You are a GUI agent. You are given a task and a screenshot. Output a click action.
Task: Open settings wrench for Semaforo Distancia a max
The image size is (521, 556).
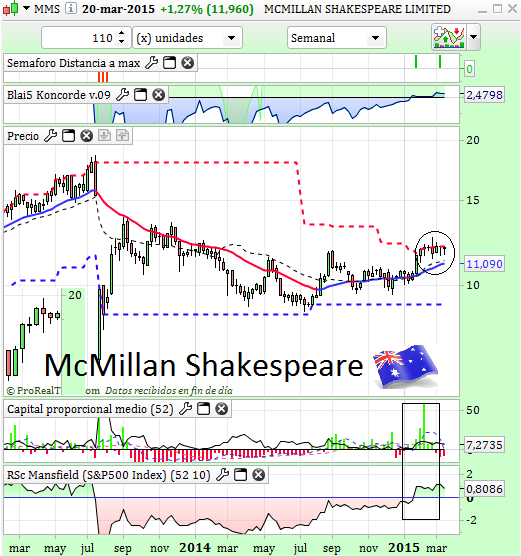coord(152,63)
